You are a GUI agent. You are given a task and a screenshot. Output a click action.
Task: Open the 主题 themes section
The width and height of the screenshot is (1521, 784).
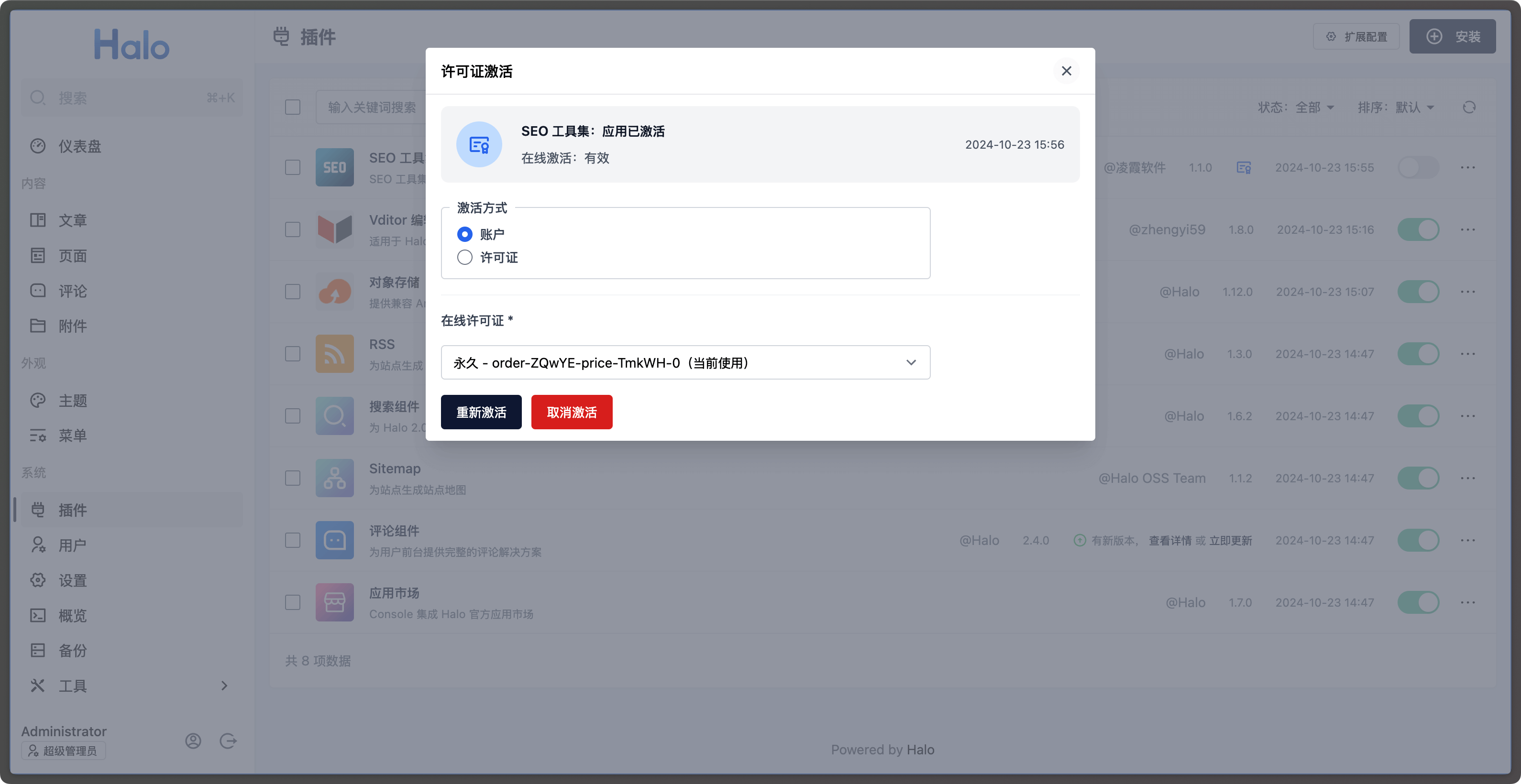(x=73, y=400)
